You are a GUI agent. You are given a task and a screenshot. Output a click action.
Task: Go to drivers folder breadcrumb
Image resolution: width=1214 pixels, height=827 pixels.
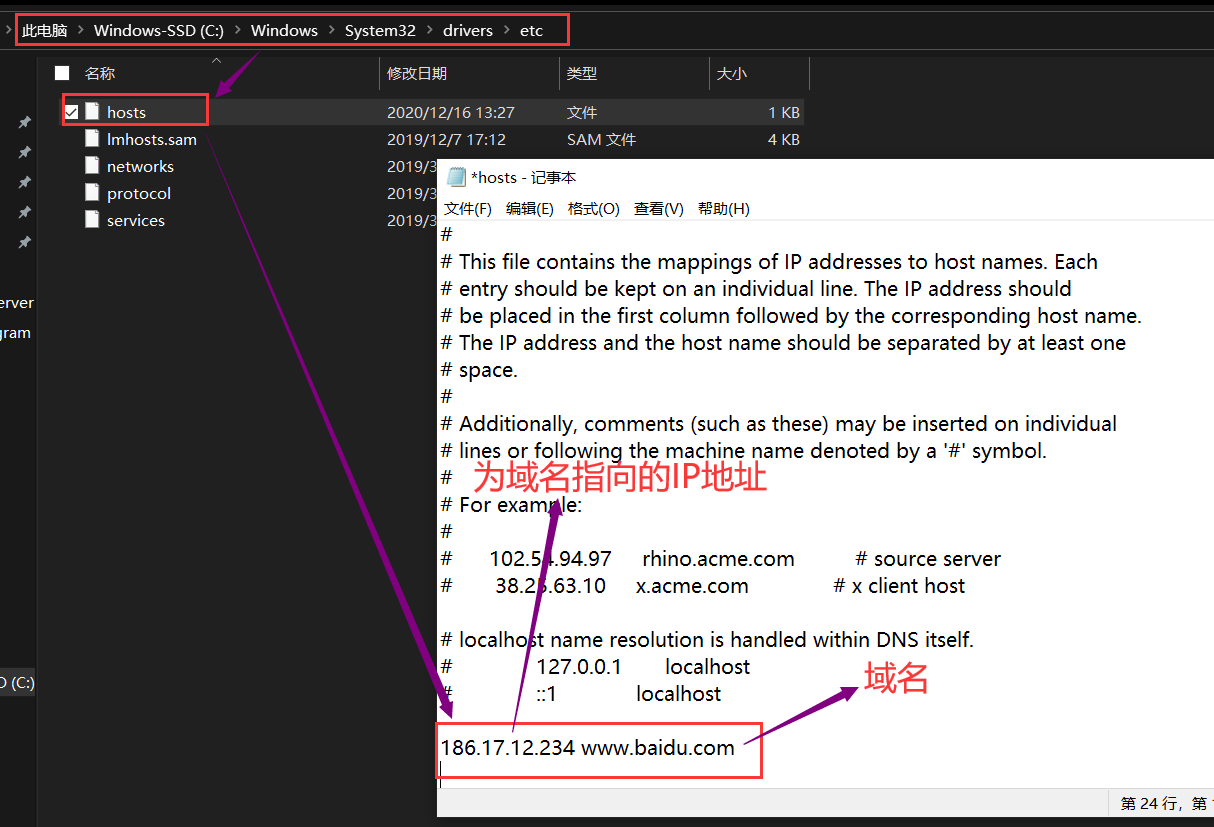(468, 30)
